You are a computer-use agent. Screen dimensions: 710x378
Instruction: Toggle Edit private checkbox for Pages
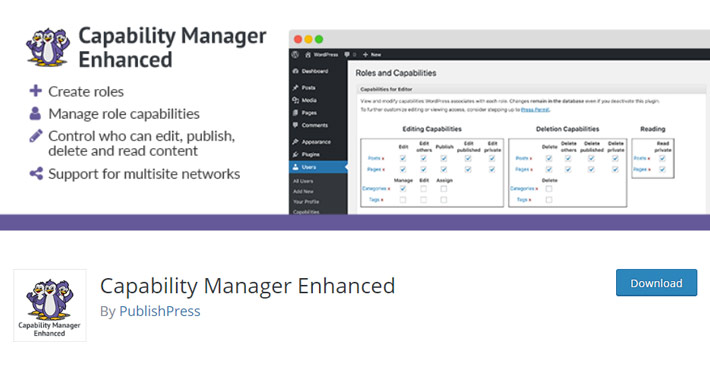(492, 169)
